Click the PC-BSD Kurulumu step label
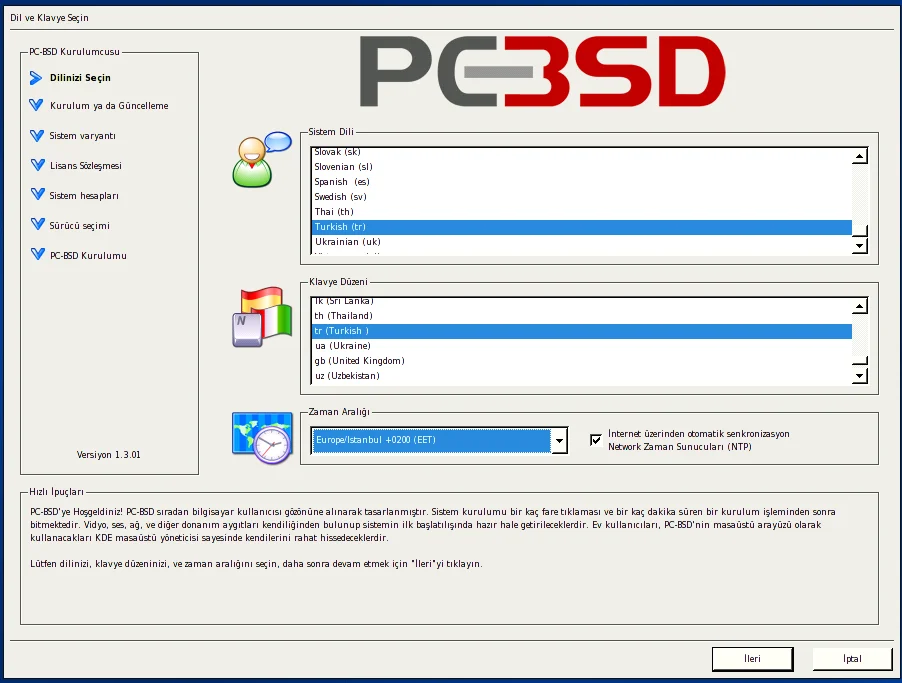This screenshot has width=902, height=683. pyautogui.click(x=88, y=255)
